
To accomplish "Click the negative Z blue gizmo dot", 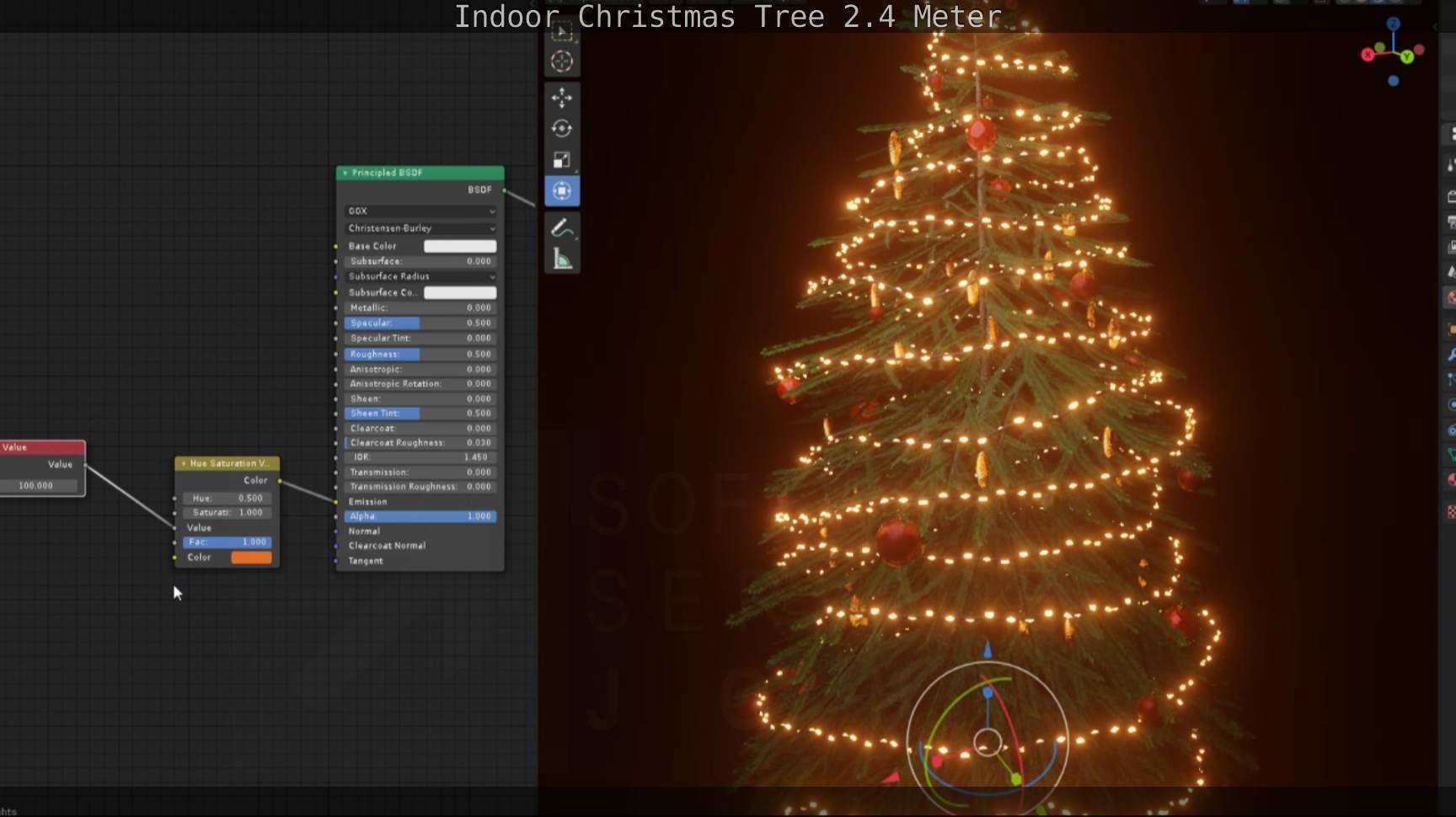I will 1393,81.
